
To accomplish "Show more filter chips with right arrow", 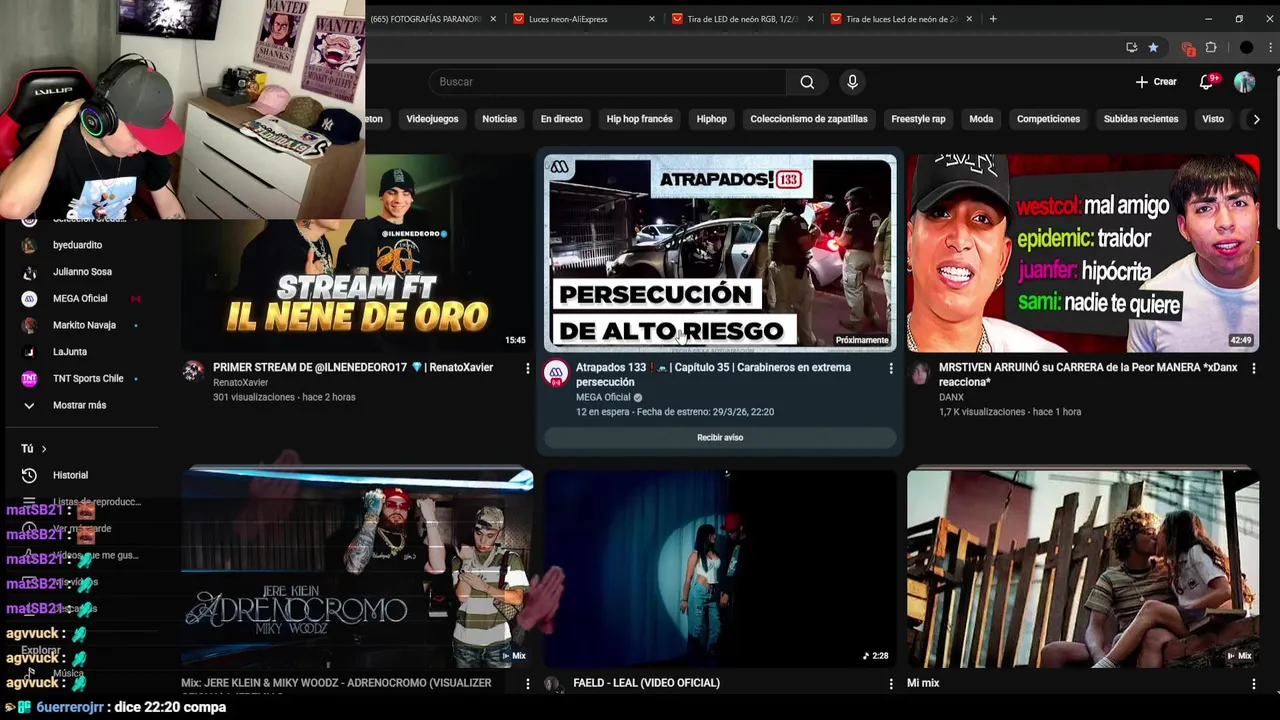I will click(x=1256, y=119).
